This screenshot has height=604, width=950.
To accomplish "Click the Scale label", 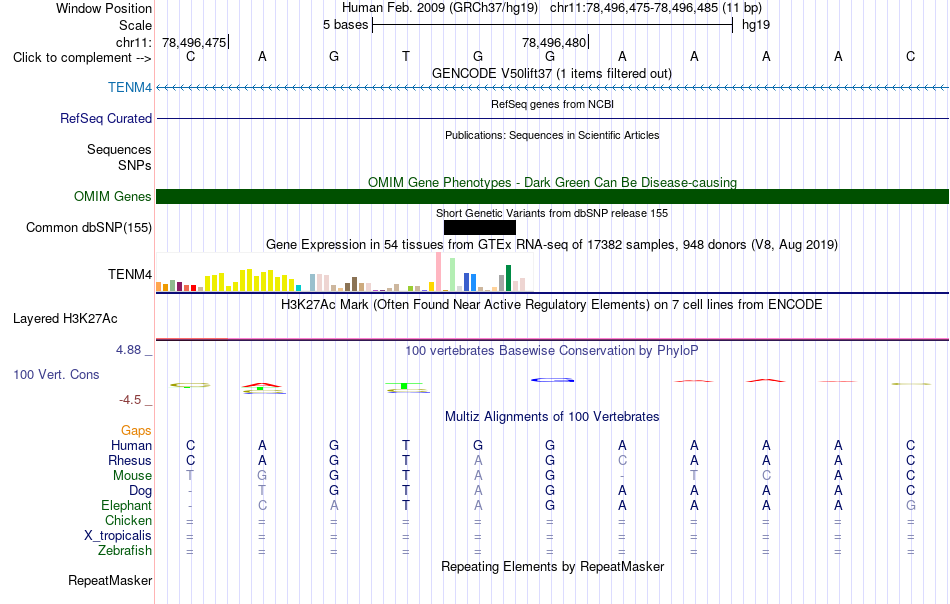I will [x=136, y=25].
